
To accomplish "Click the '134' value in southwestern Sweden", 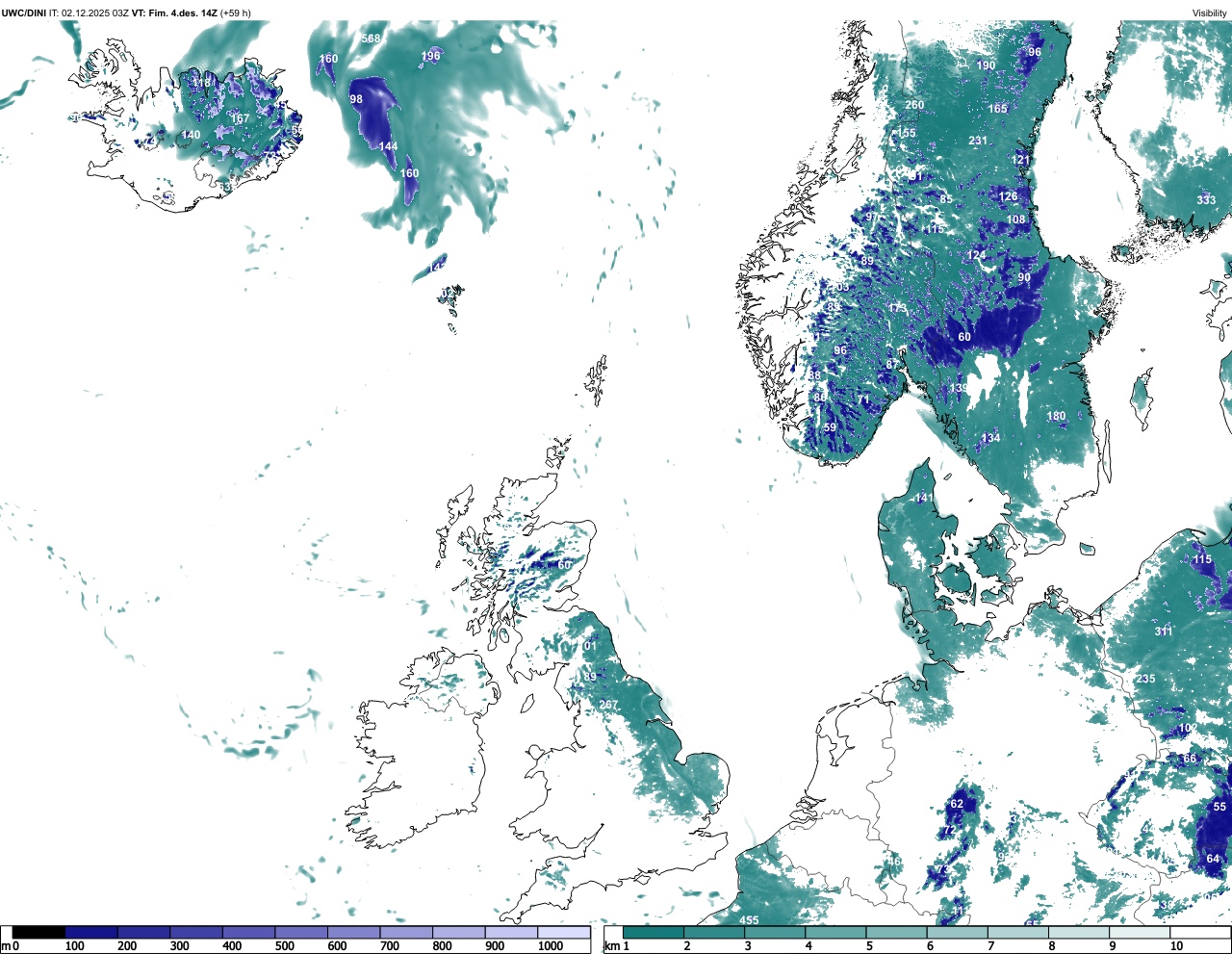I will pyautogui.click(x=990, y=438).
